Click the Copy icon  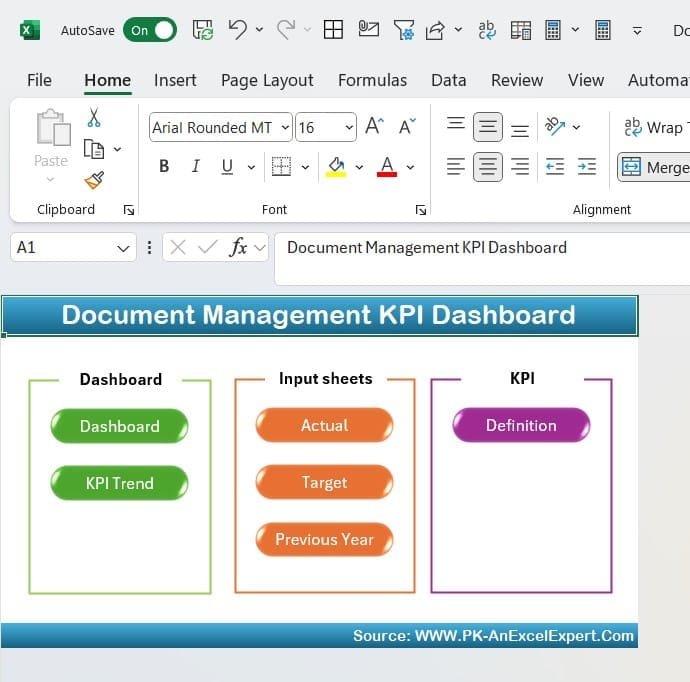[x=94, y=149]
